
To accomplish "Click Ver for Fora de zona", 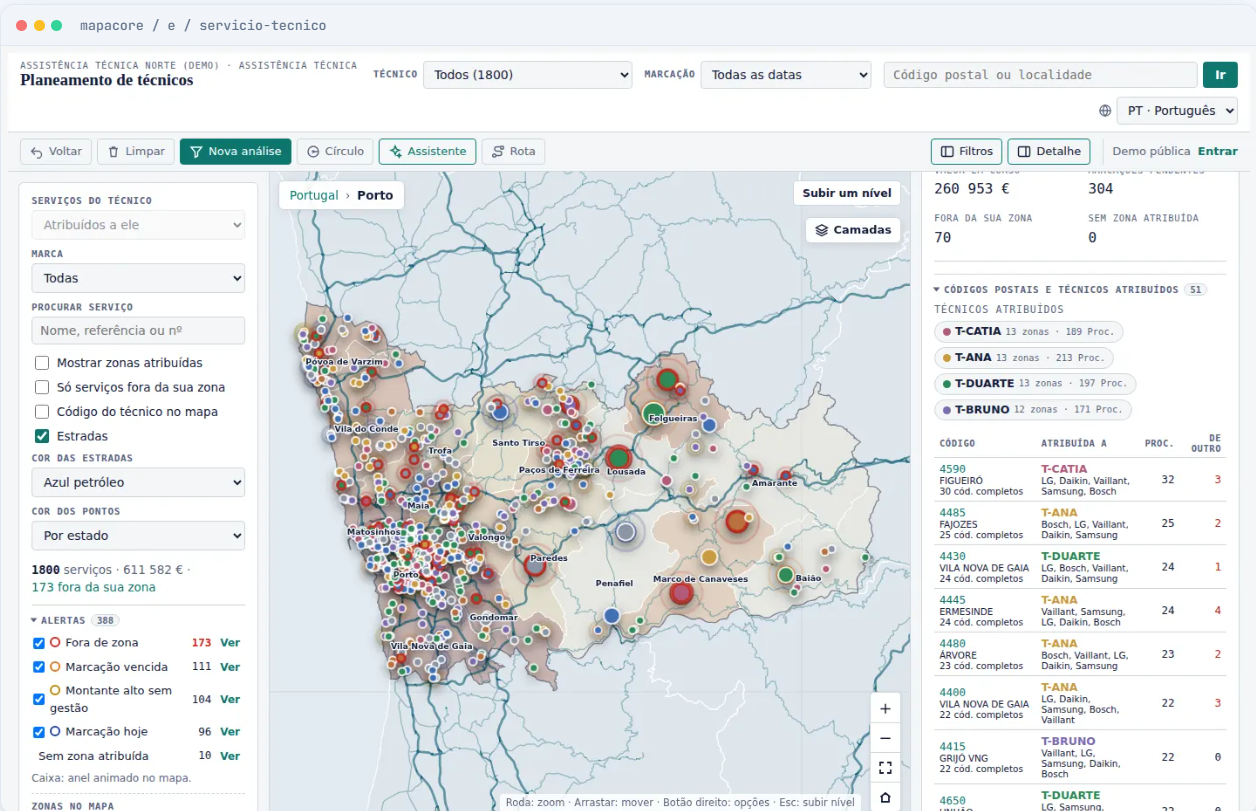I will [230, 643].
